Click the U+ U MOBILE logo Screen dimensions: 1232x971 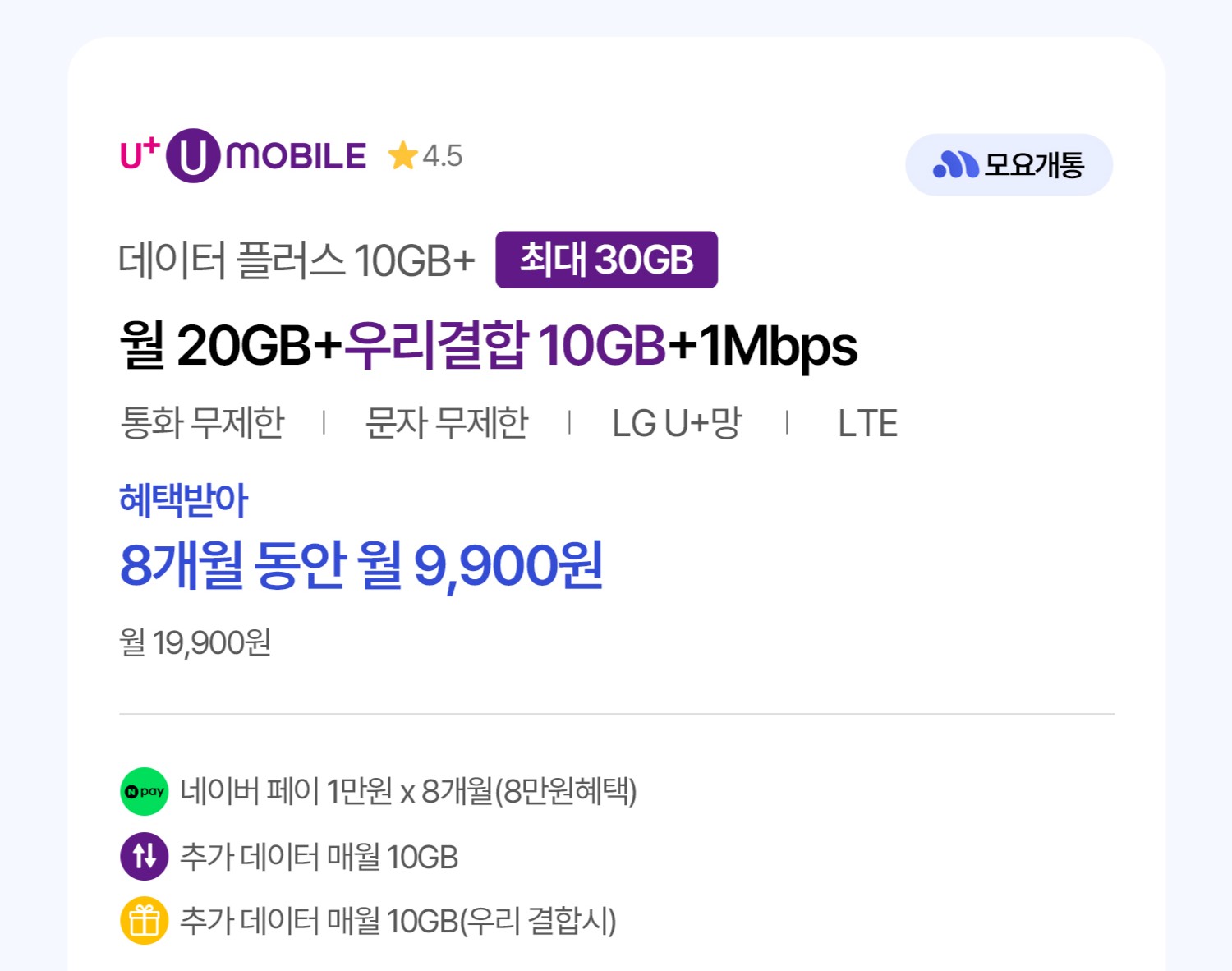pyautogui.click(x=243, y=155)
